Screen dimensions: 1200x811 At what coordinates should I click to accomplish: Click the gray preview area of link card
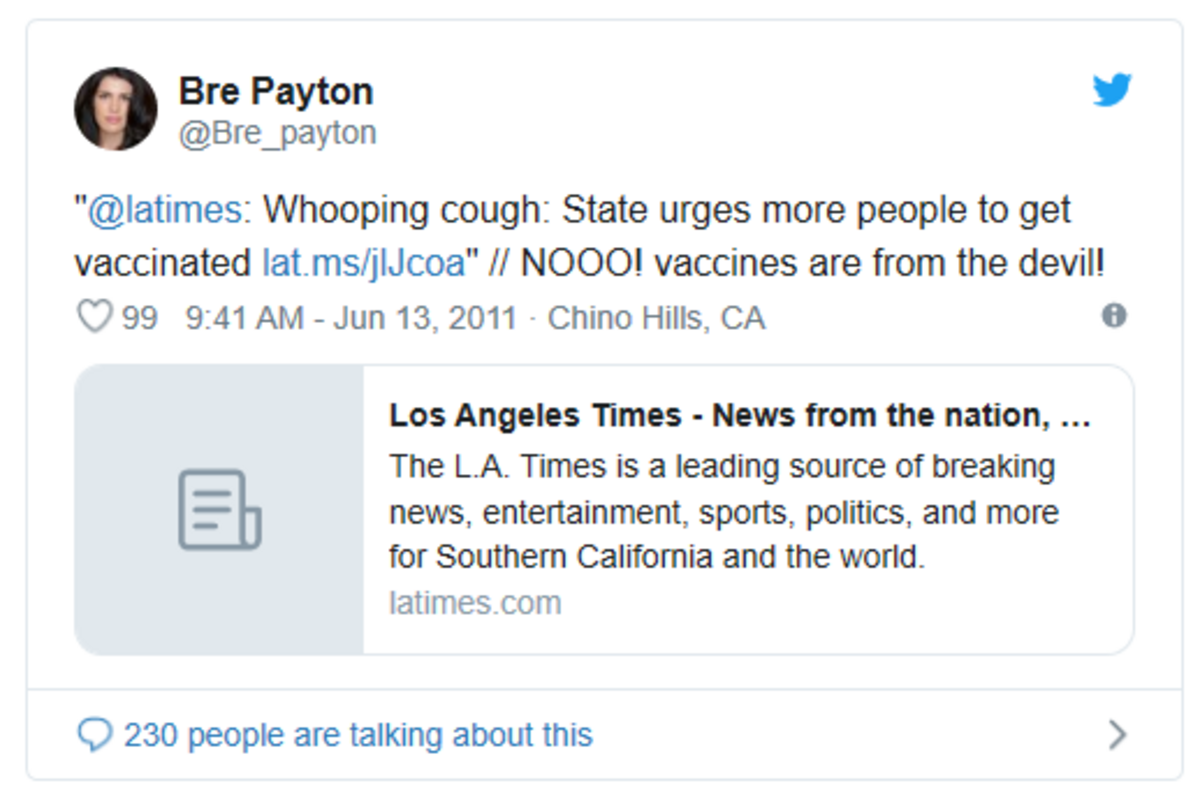(220, 510)
